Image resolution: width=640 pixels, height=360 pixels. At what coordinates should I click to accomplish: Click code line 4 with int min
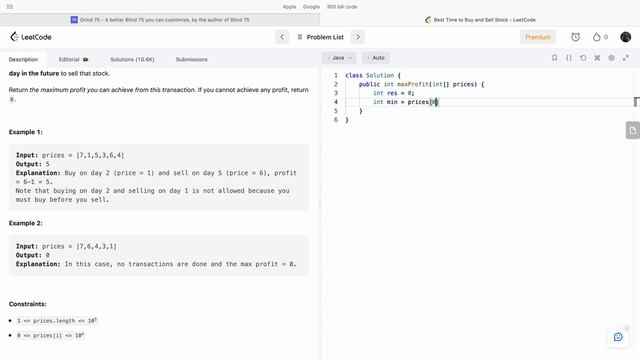pos(405,102)
